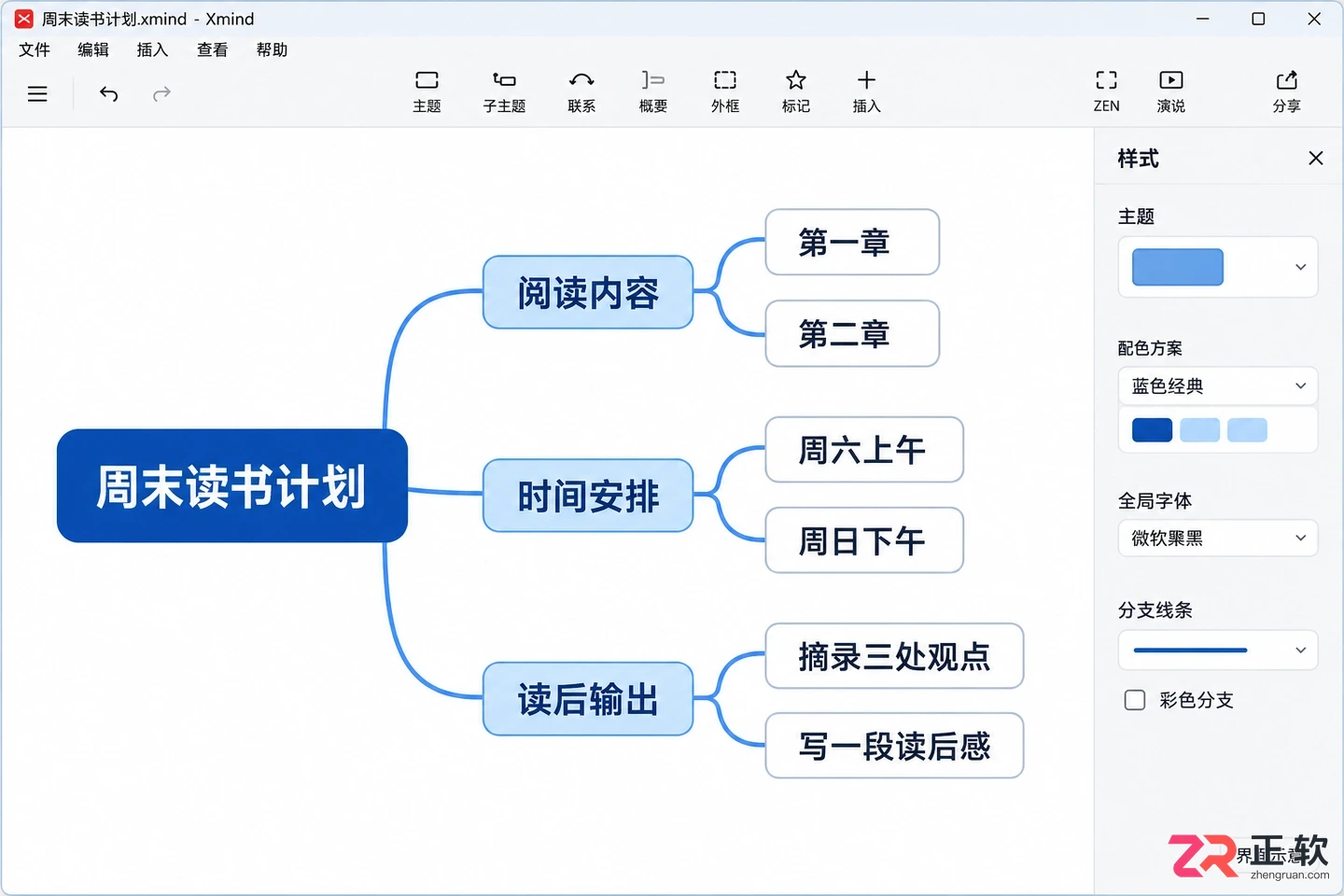The width and height of the screenshot is (1344, 896).
Task: Open the 分享 share options
Action: [1286, 91]
